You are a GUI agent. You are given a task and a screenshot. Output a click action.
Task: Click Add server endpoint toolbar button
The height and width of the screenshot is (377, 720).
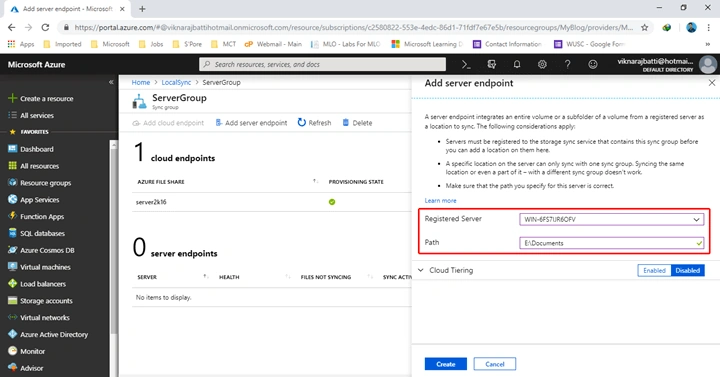[251, 123]
